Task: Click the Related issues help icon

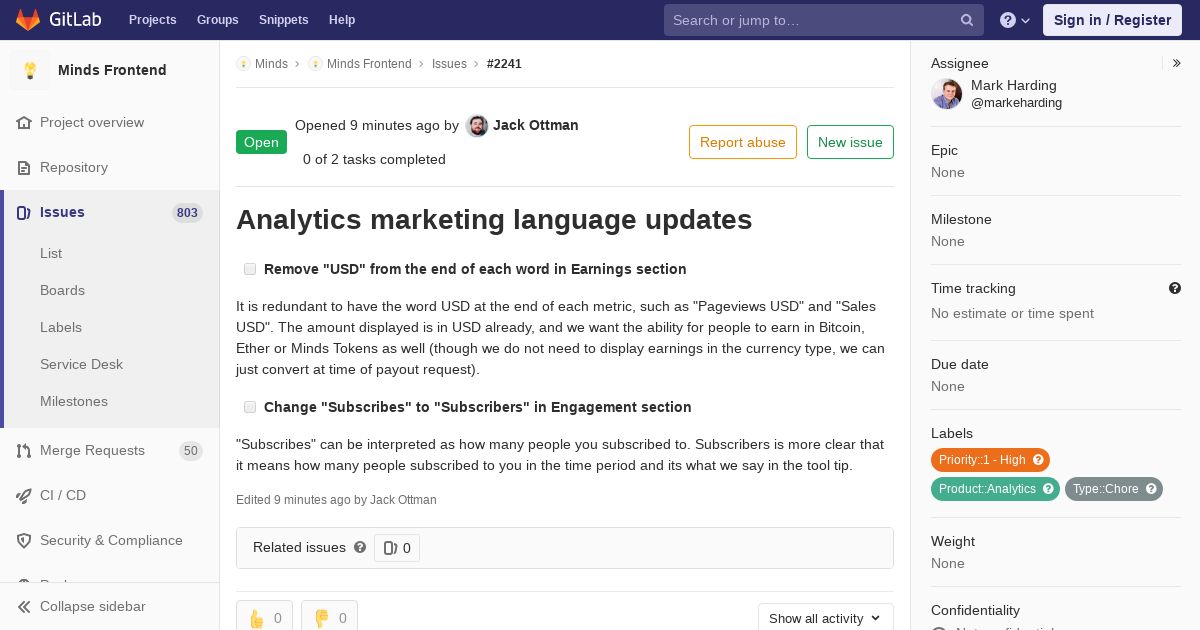Action: [x=360, y=547]
